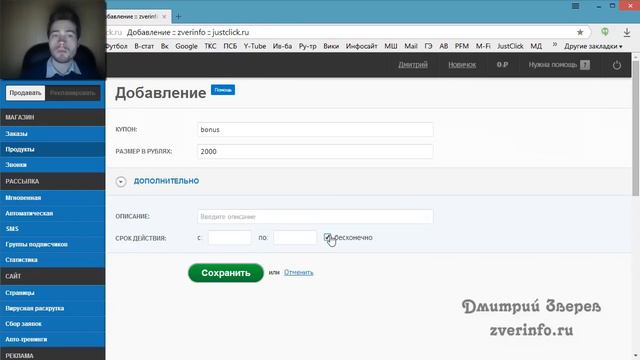Open the Вики bookmark
640x360 pixels.
[331, 46]
